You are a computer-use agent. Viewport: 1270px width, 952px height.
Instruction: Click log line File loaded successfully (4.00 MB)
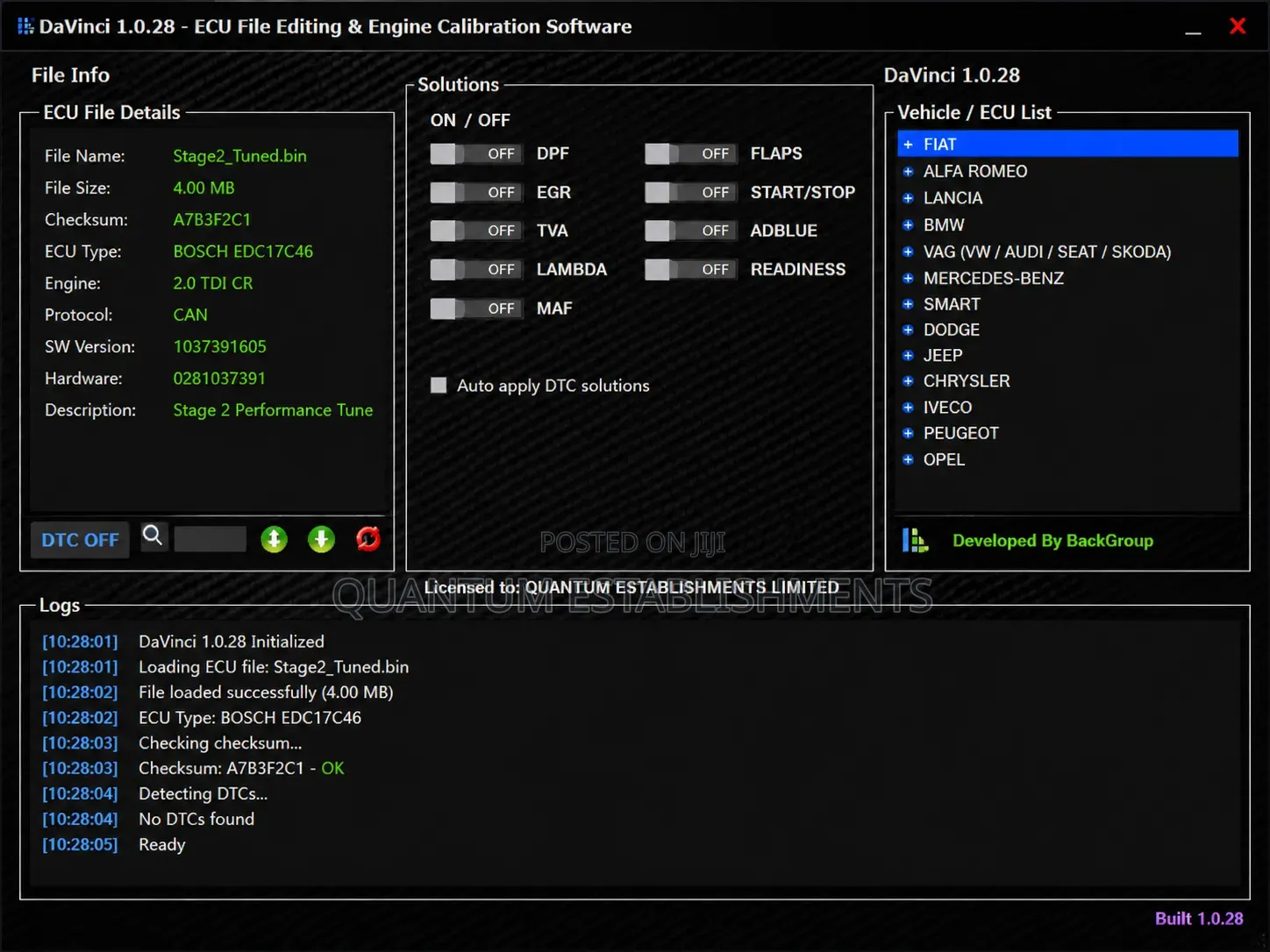266,693
